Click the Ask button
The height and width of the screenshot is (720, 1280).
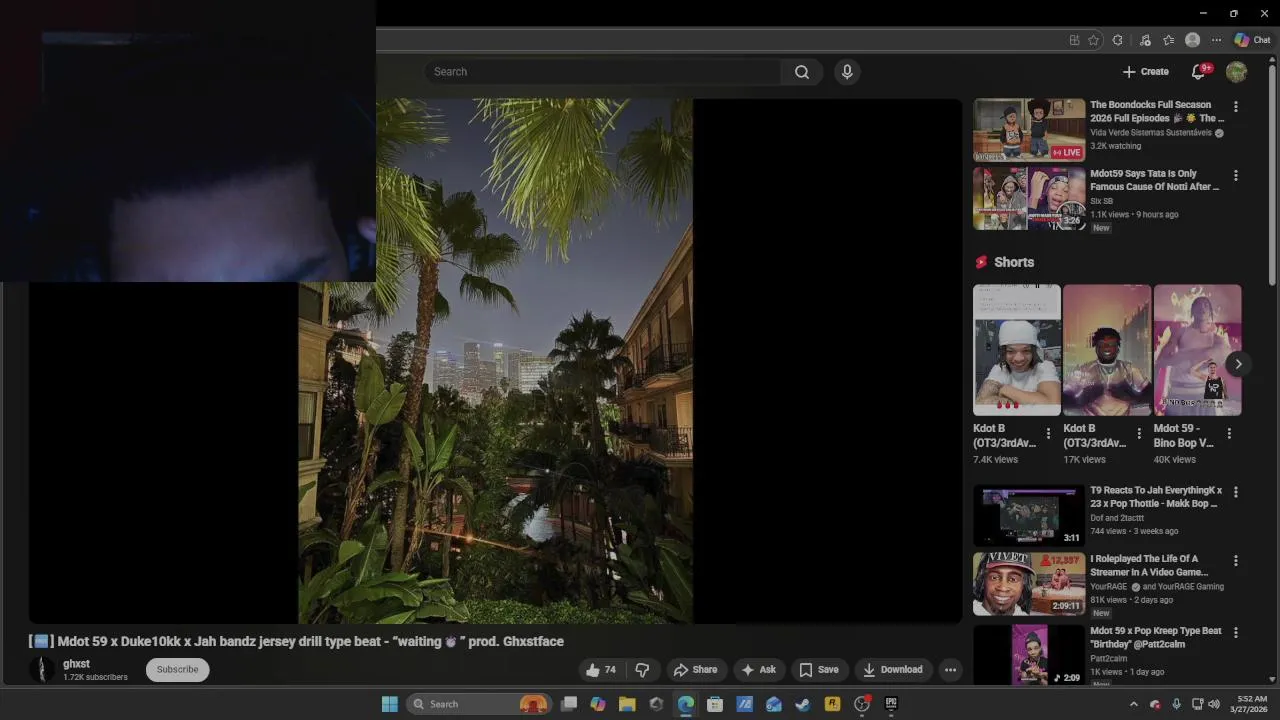pos(758,670)
